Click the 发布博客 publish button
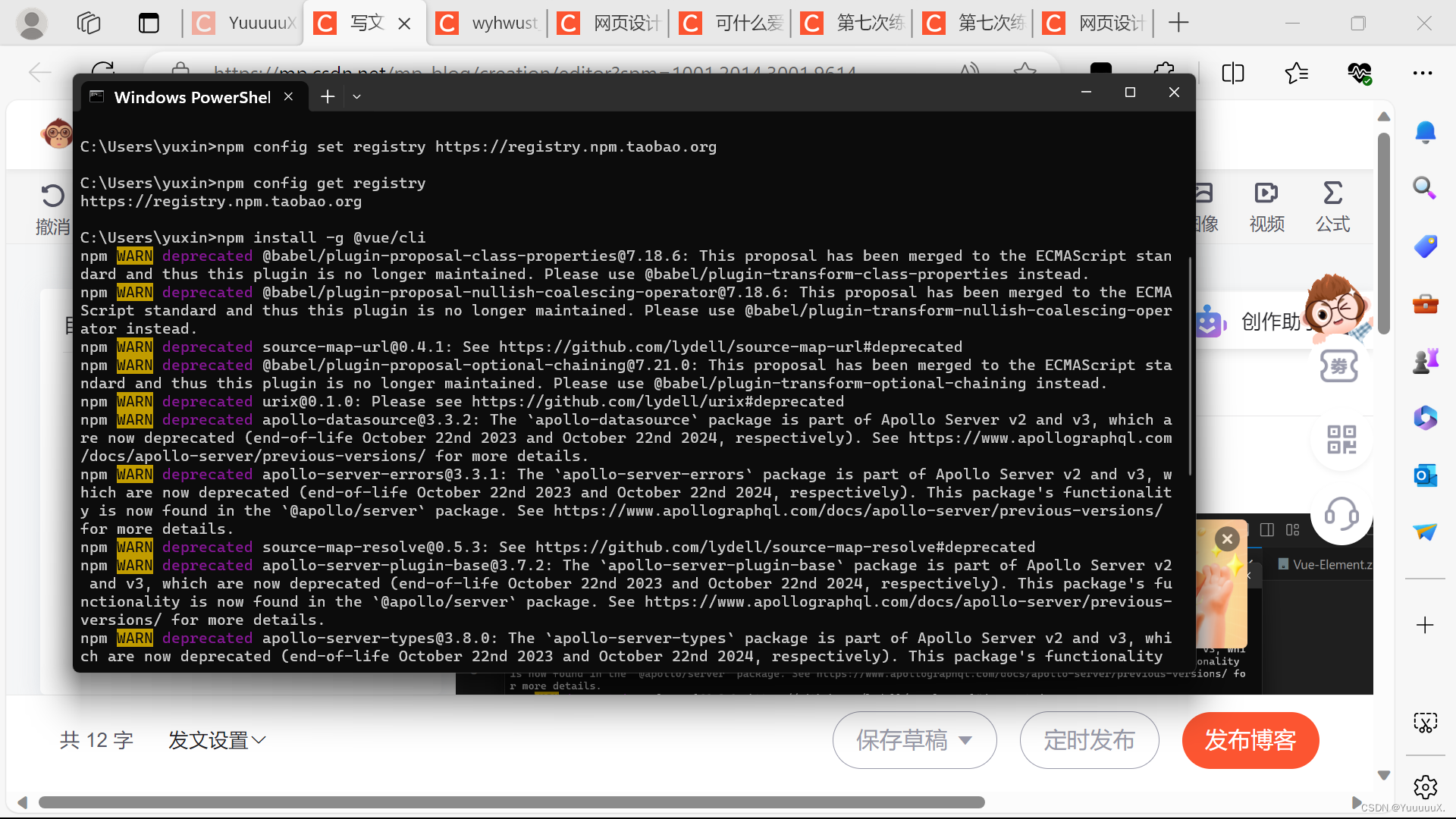 [x=1250, y=740]
